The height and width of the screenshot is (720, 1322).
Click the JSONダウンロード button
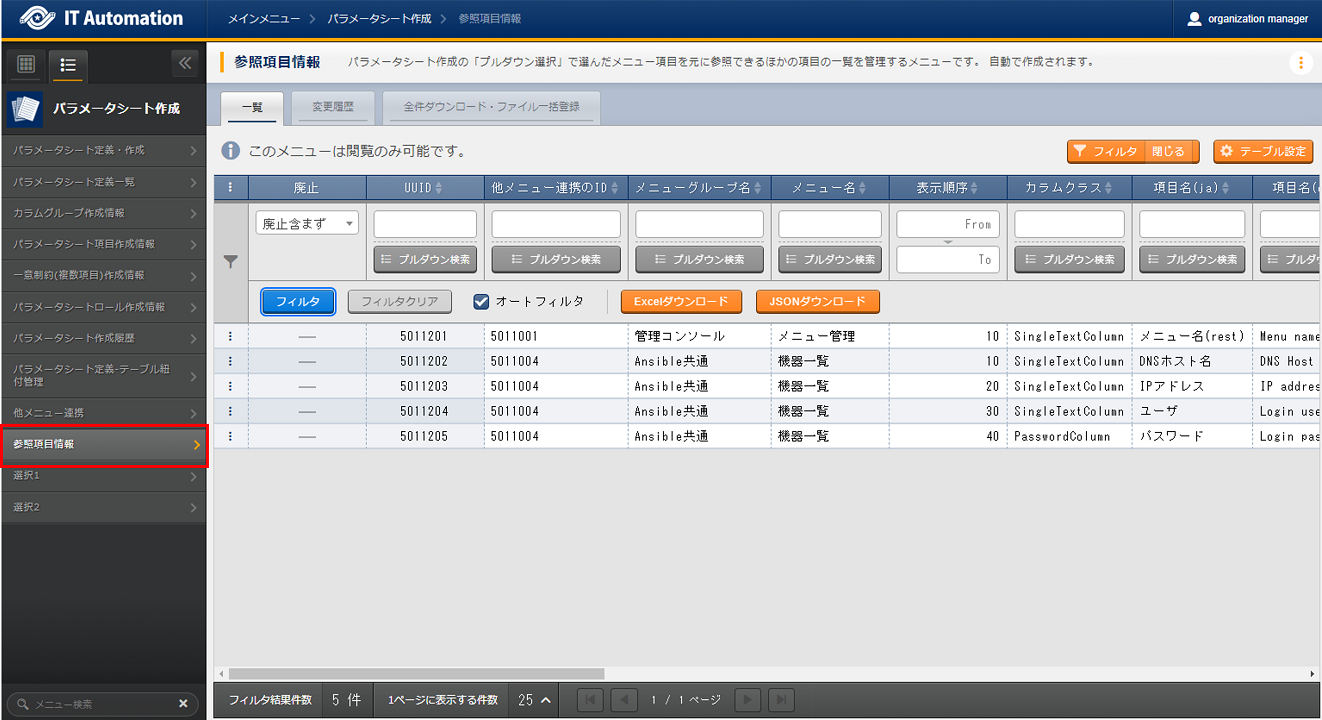click(817, 301)
